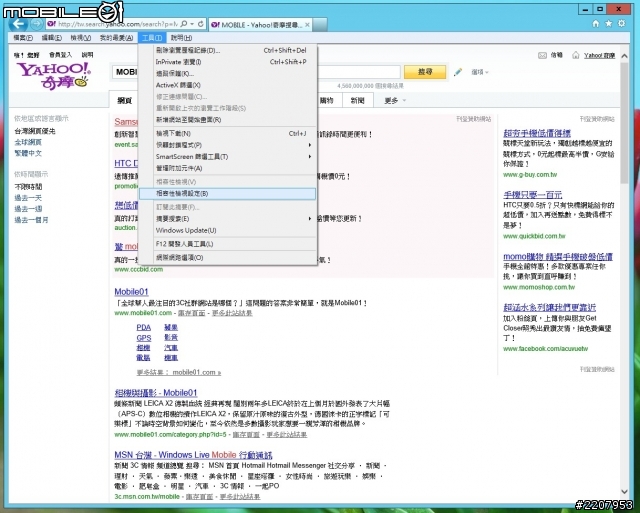The width and height of the screenshot is (640, 513).
Task: Select 繁體中文 language filter
Action: click(x=28, y=153)
